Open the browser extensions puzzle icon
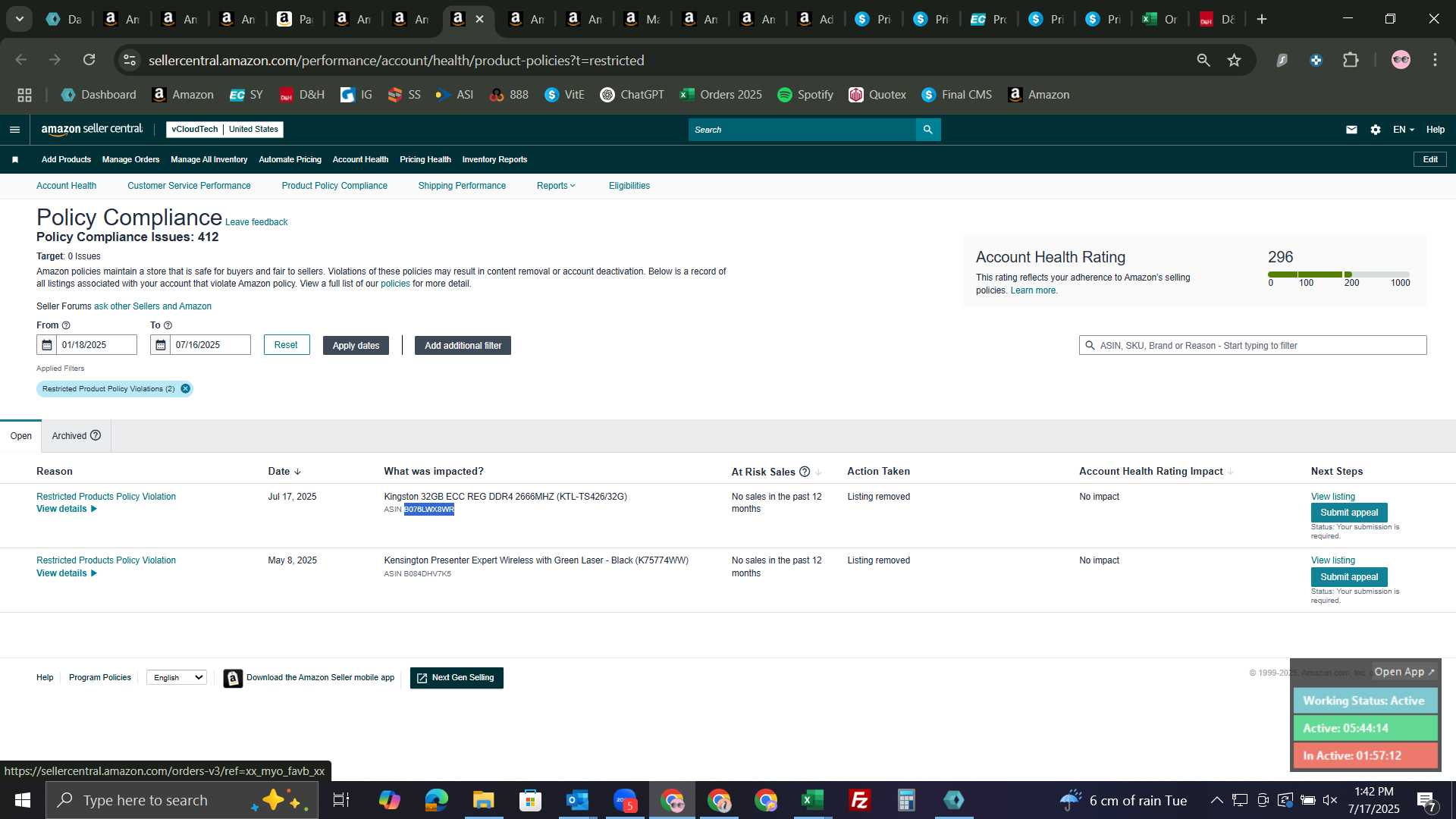The width and height of the screenshot is (1456, 819). 1351,60
